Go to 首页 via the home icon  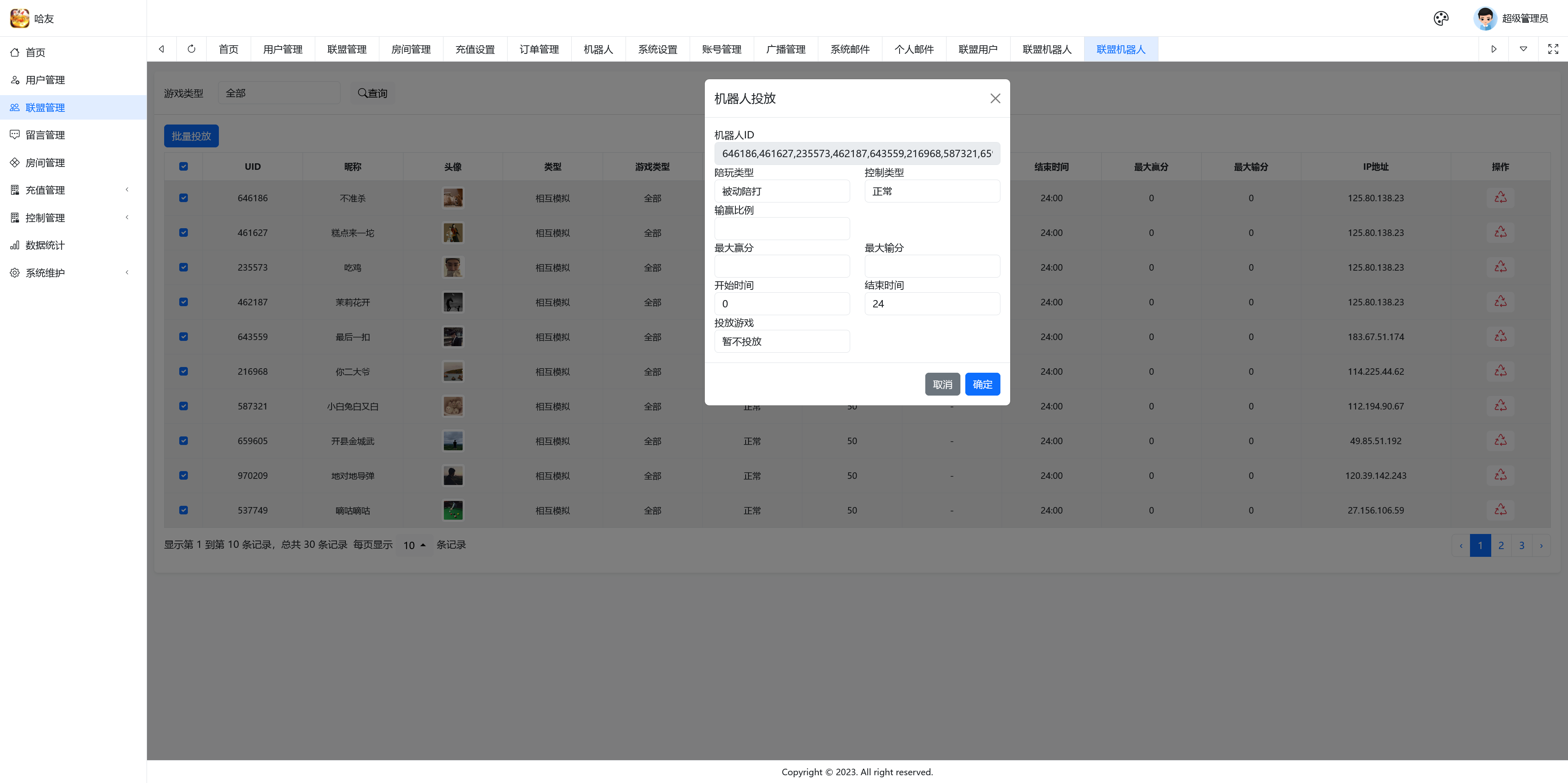(x=35, y=52)
